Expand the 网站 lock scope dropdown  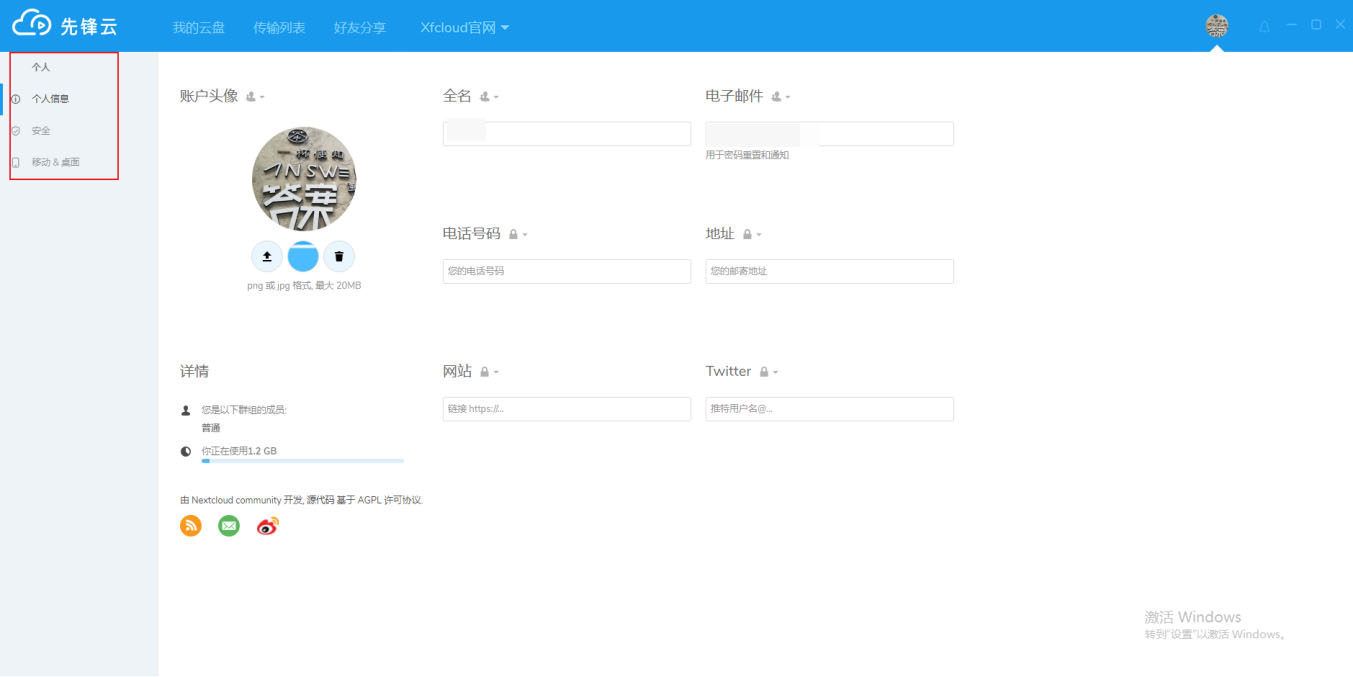[x=489, y=372]
